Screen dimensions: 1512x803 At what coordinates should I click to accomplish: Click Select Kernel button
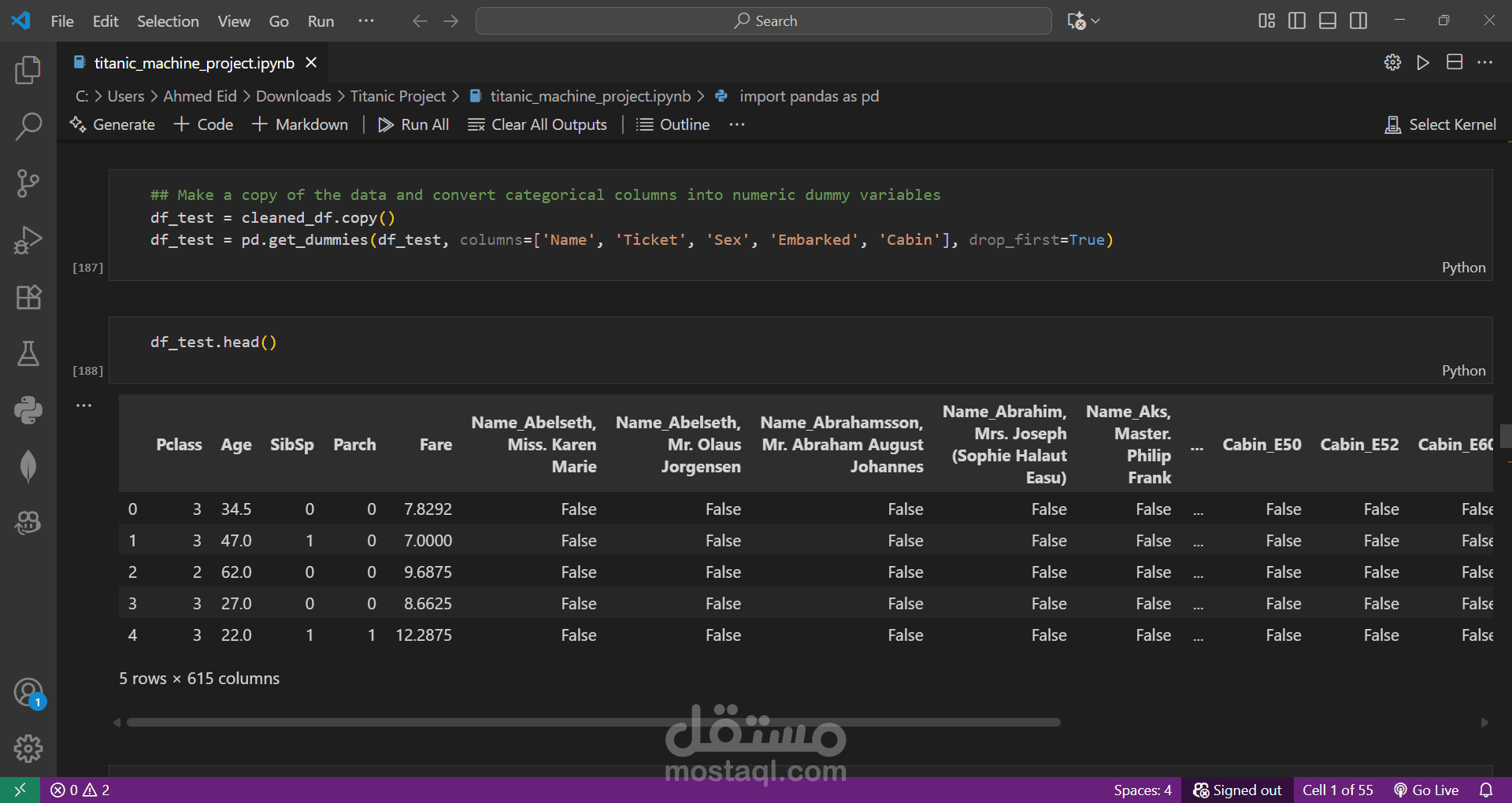point(1440,124)
